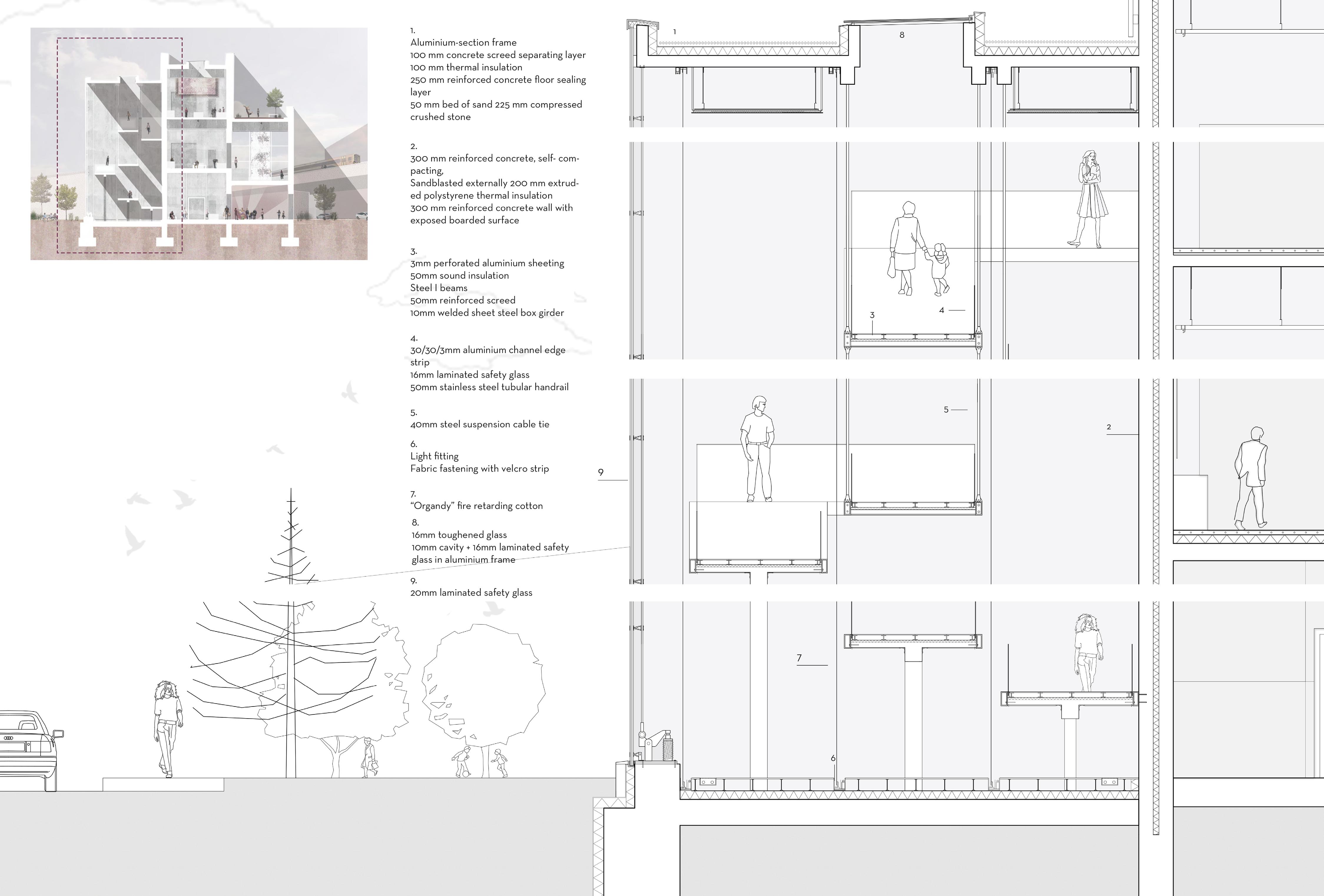Click callout number 2 on concrete wall
This screenshot has width=1324, height=896.
click(x=1109, y=427)
